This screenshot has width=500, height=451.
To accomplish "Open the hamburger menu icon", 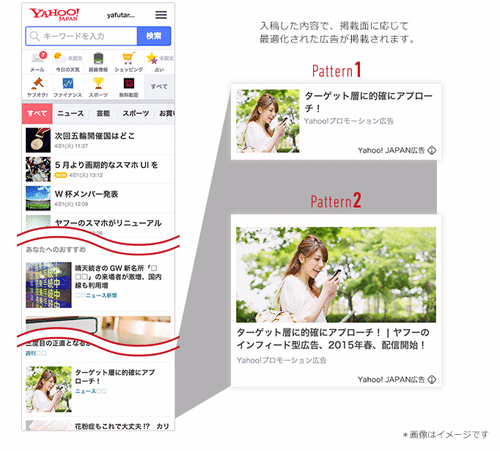I will click(161, 15).
